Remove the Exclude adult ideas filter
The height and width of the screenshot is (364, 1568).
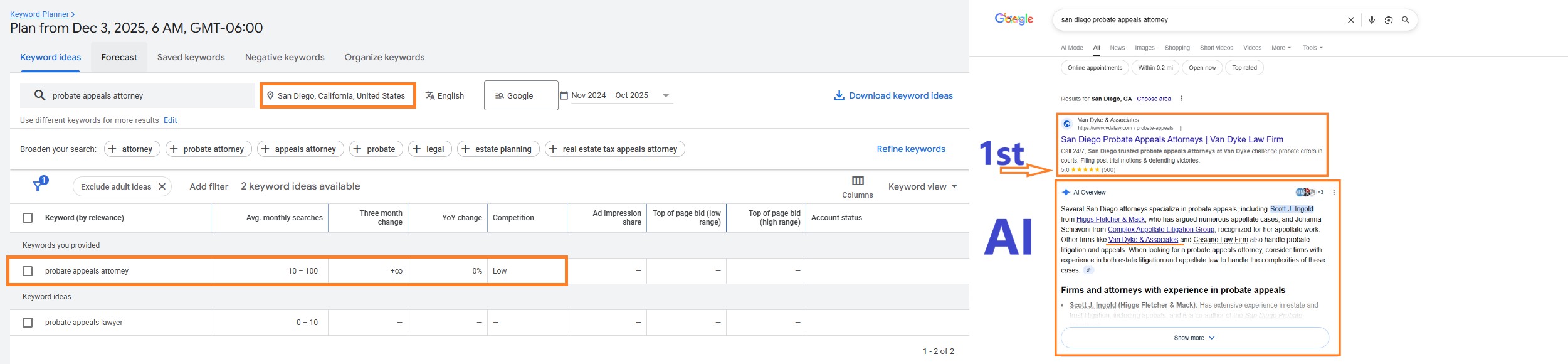(162, 186)
